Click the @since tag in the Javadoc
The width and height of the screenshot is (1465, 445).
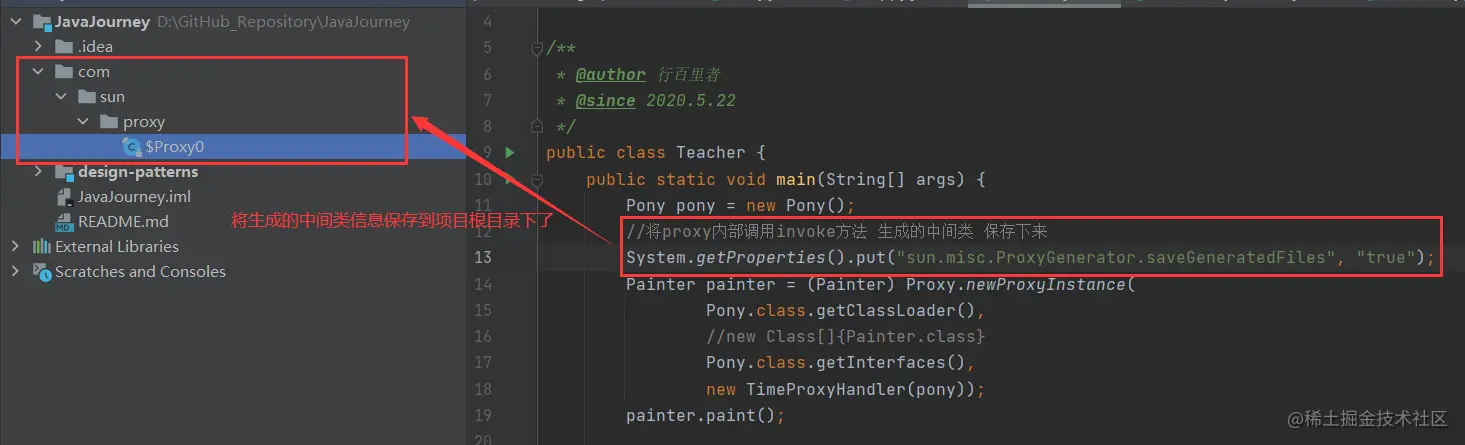click(606, 100)
